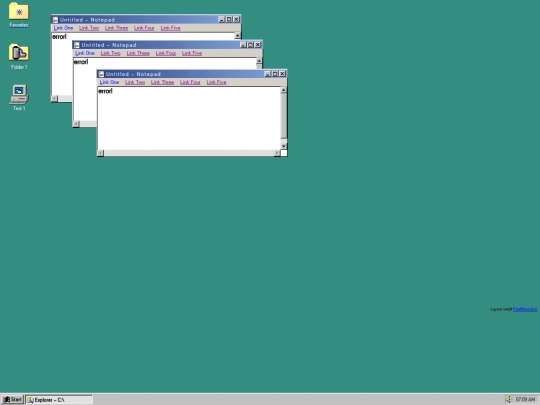Click the back Notepad title bar document icon
The image size is (540, 405).
point(55,20)
